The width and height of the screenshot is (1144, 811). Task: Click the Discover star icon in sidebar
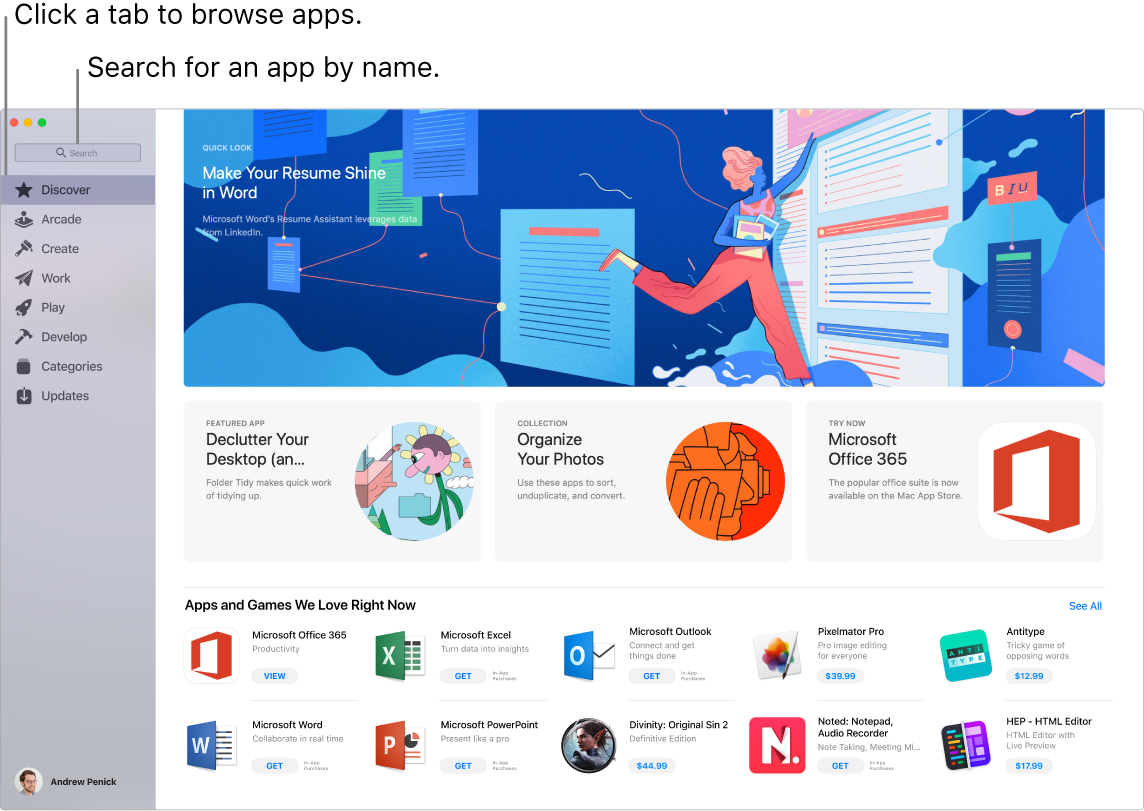click(24, 190)
